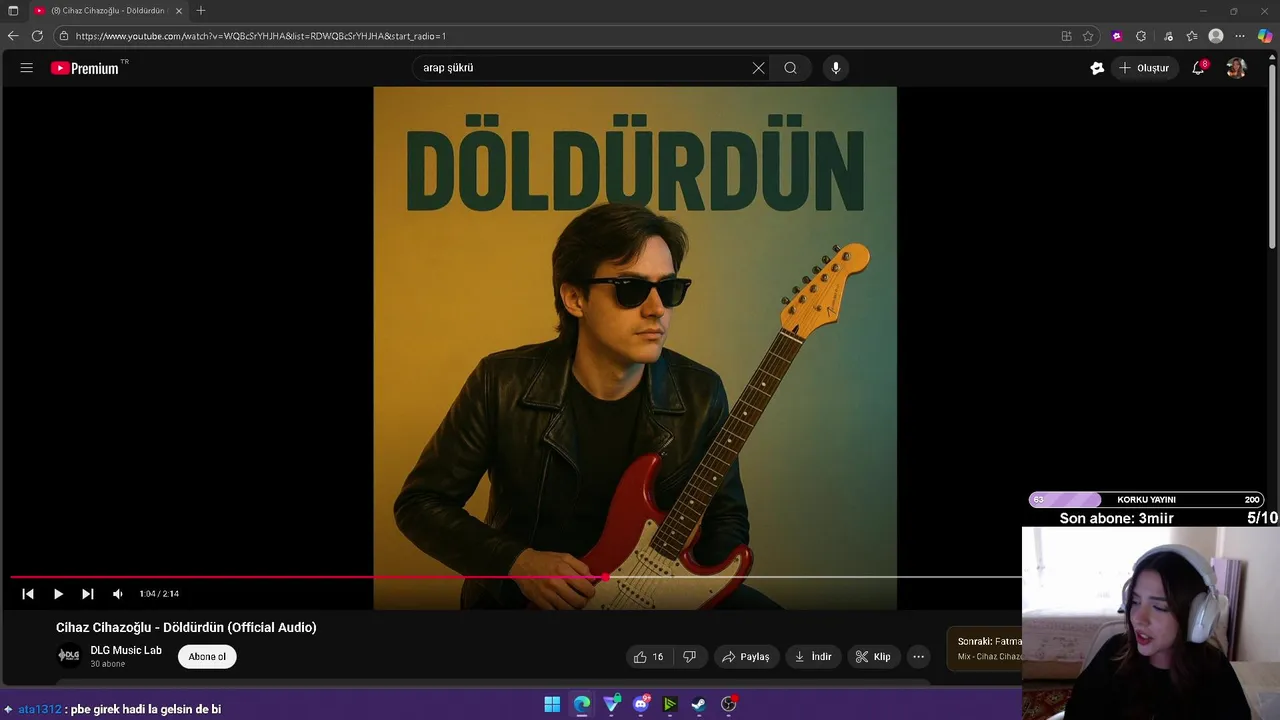Open the tab actions menu icon
Image resolution: width=1280 pixels, height=720 pixels.
(x=13, y=11)
